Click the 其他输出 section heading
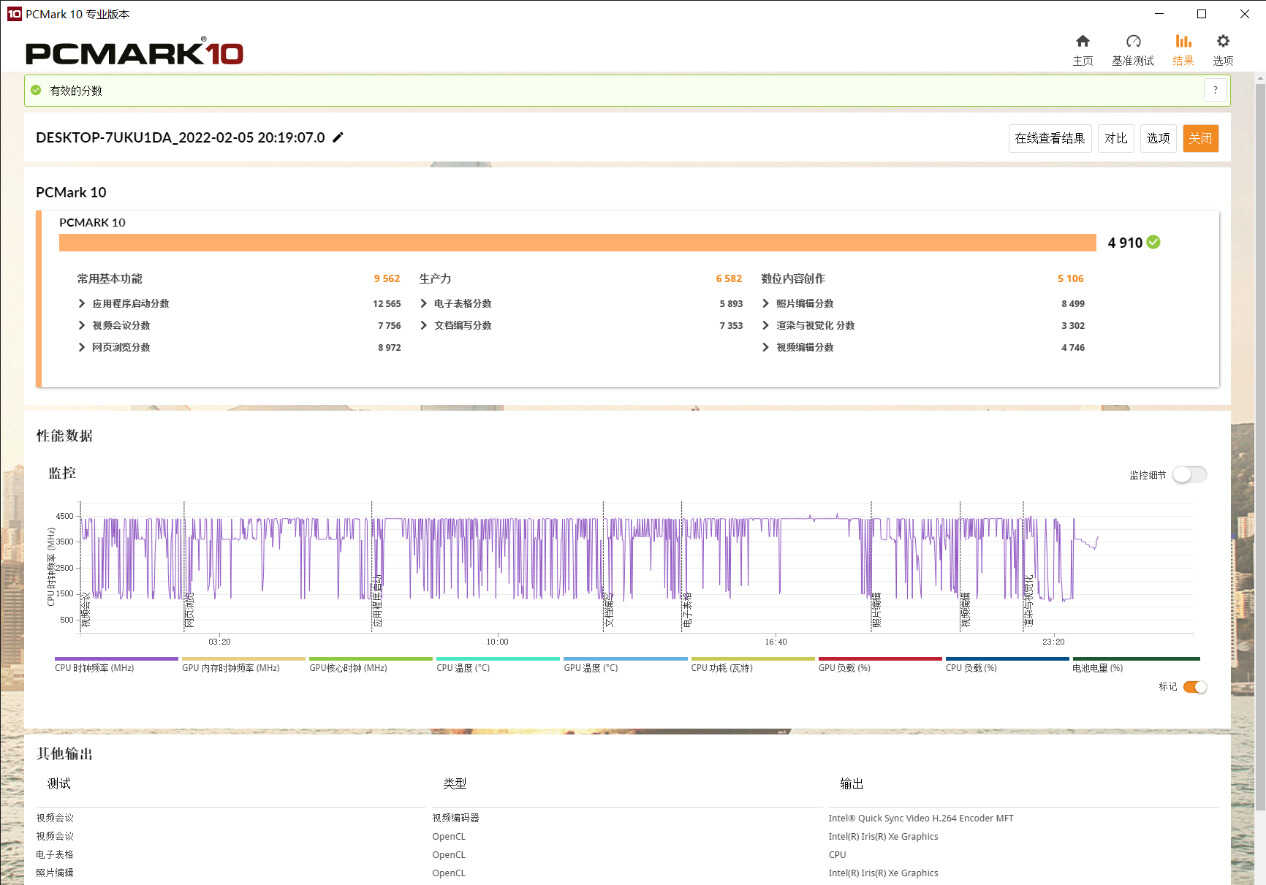The image size is (1266, 885). point(64,754)
